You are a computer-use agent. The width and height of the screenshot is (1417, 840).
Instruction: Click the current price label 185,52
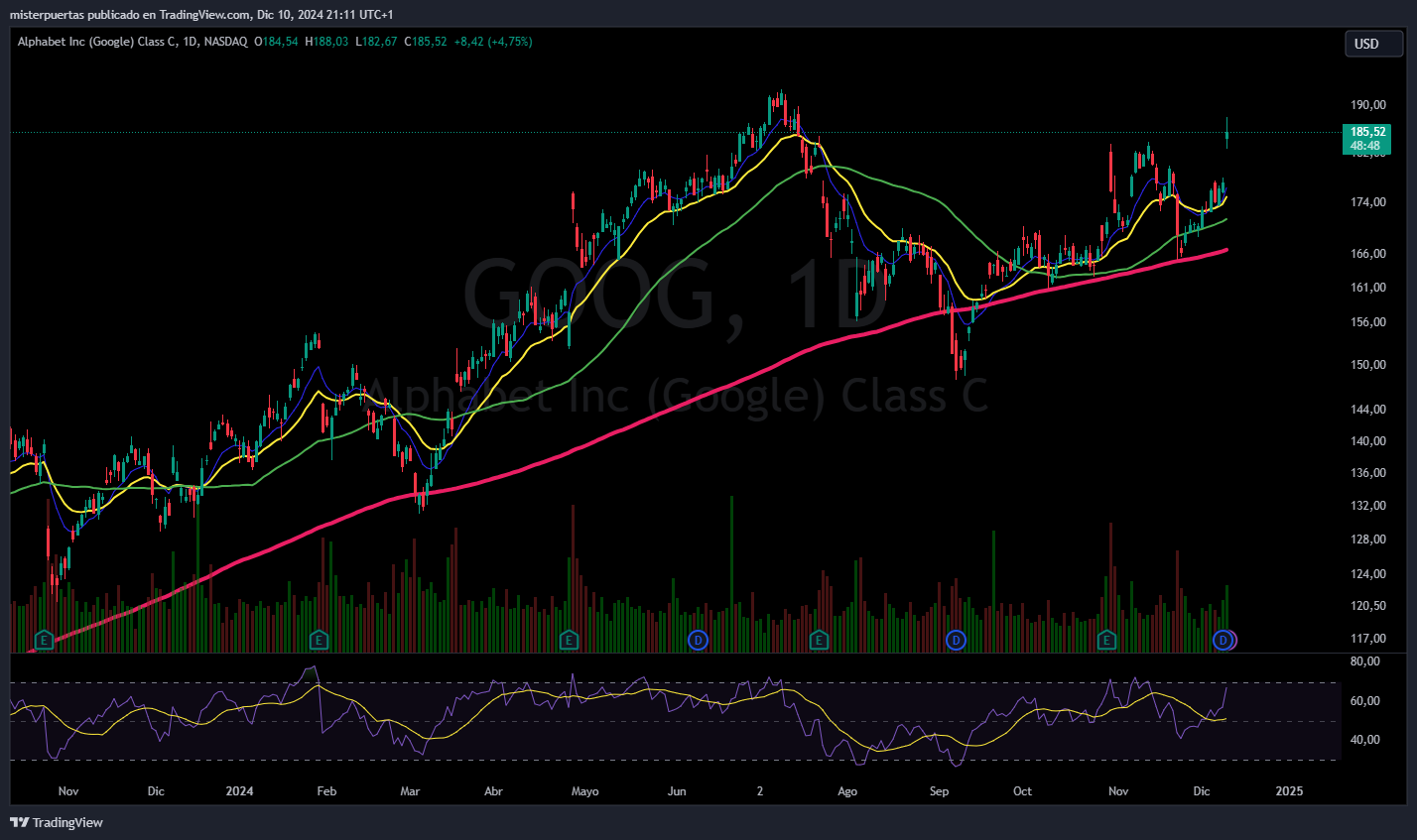tap(1366, 131)
